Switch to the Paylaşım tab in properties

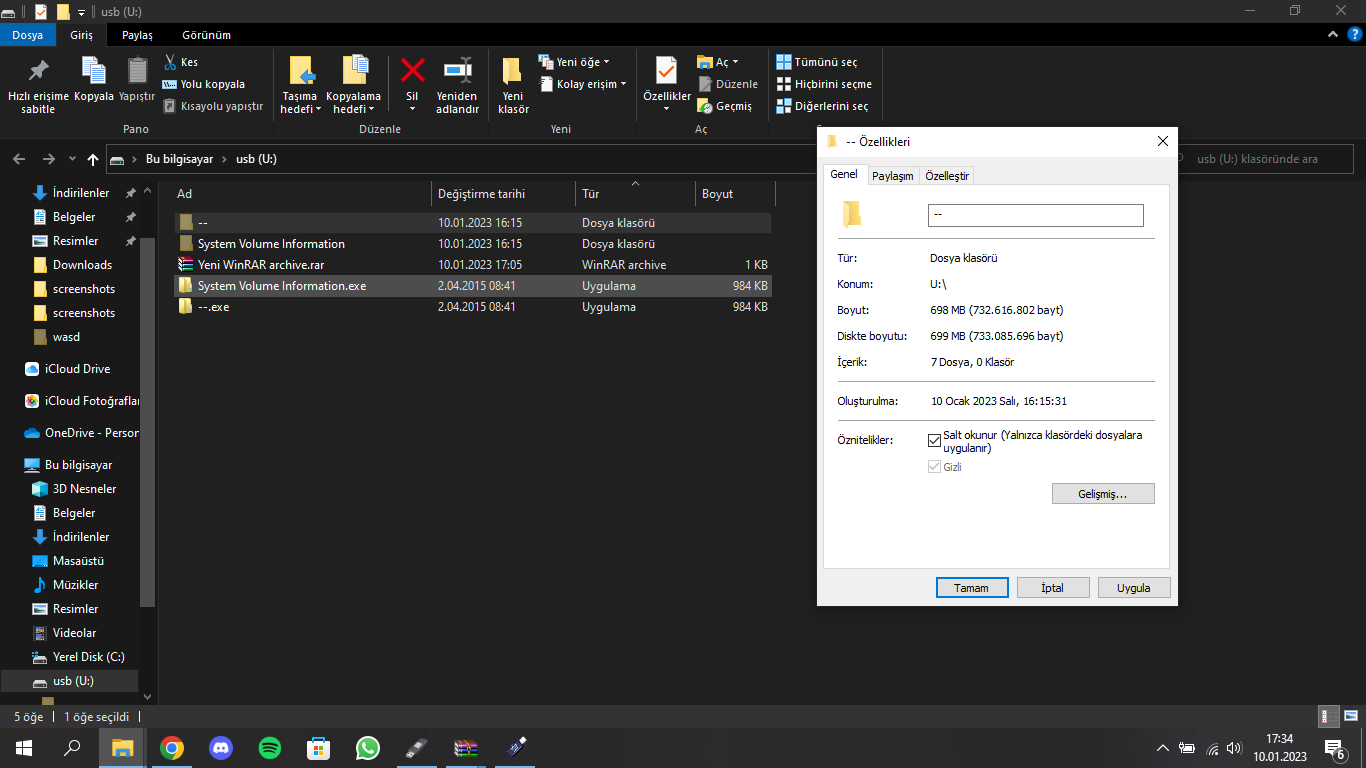coord(892,176)
